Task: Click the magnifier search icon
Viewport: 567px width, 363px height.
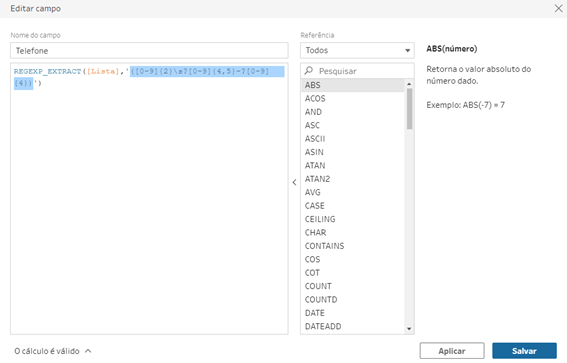Action: tap(309, 71)
